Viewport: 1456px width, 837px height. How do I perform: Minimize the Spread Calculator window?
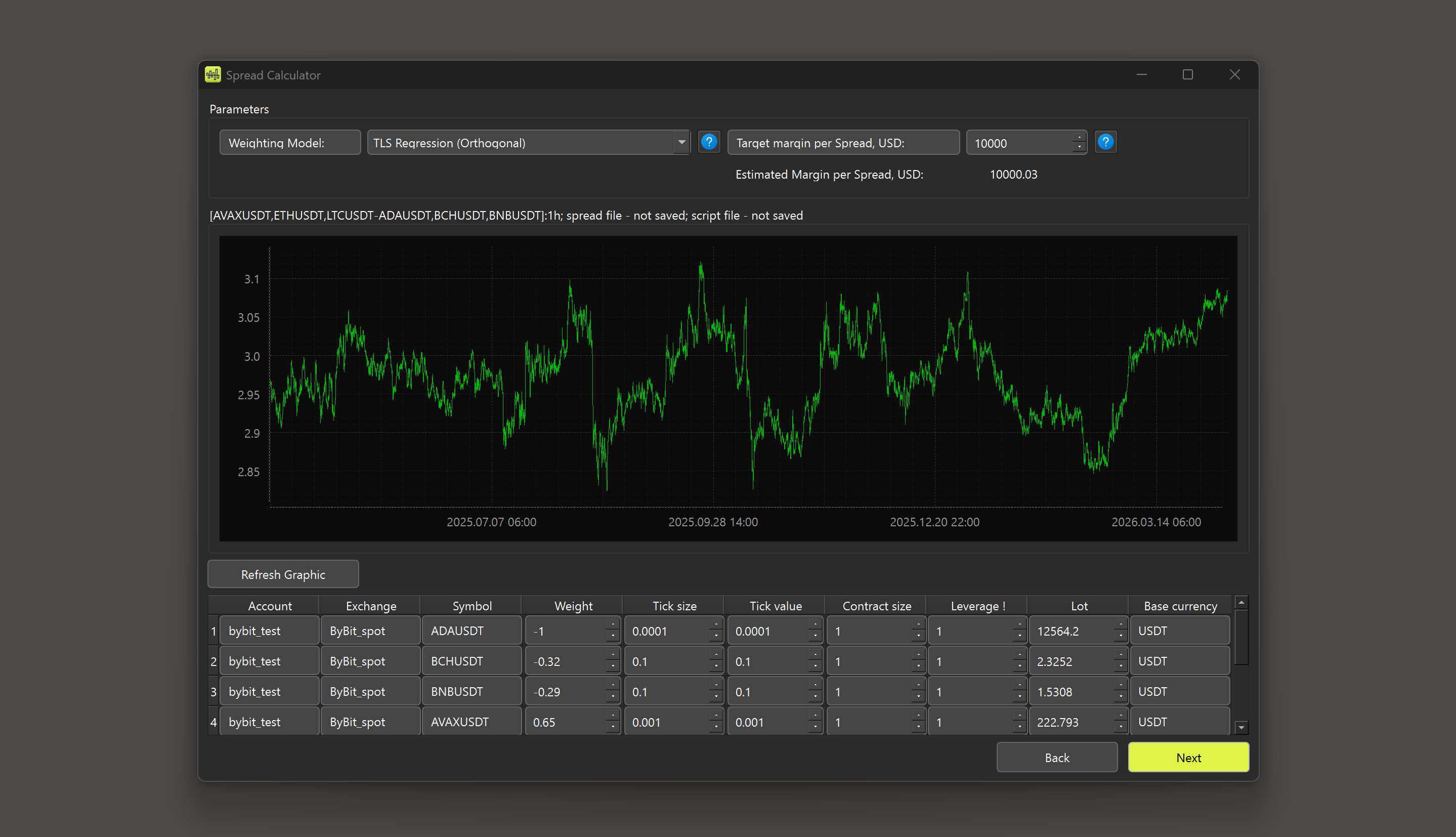pos(1142,75)
